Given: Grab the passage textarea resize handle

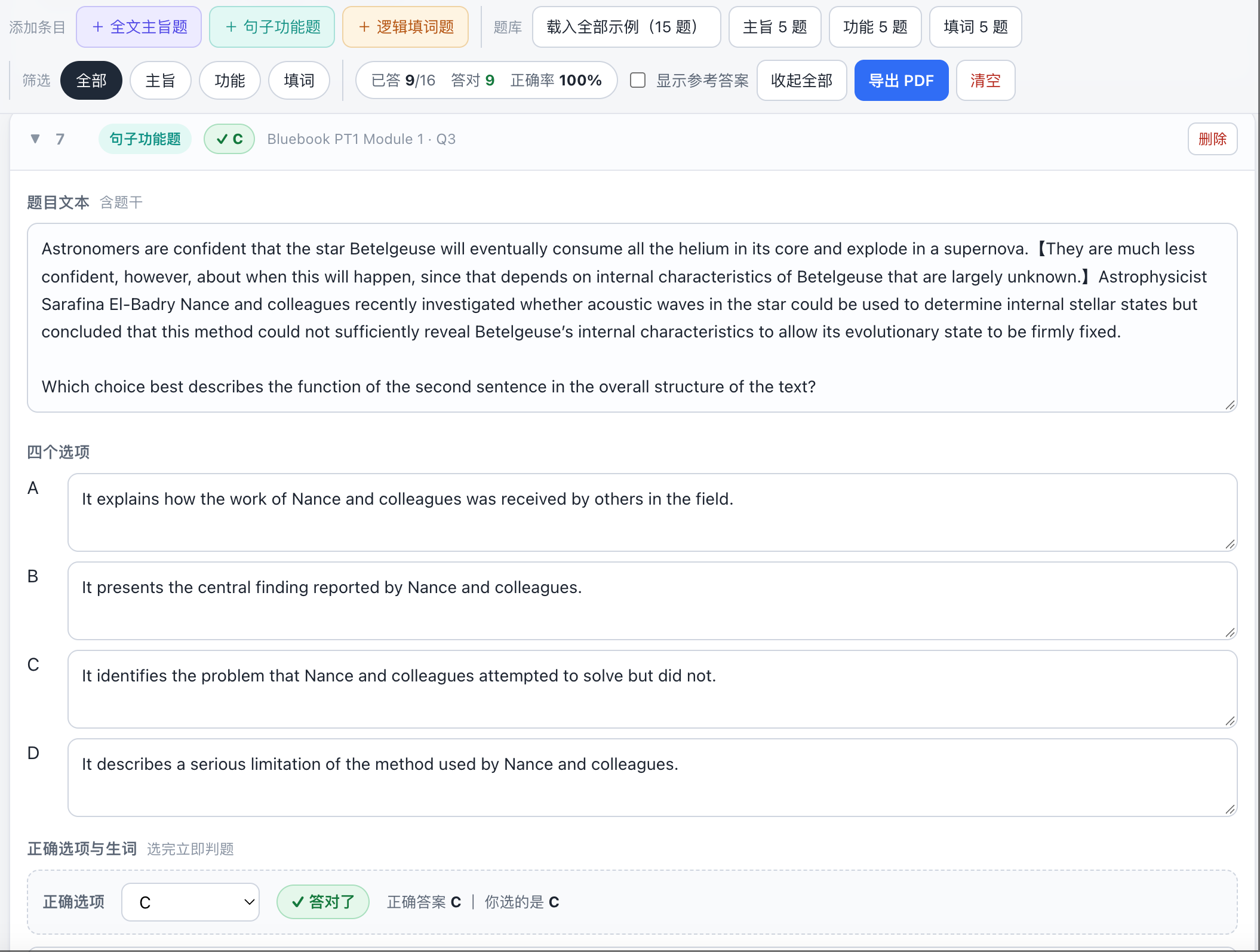Looking at the screenshot, I should [1230, 406].
